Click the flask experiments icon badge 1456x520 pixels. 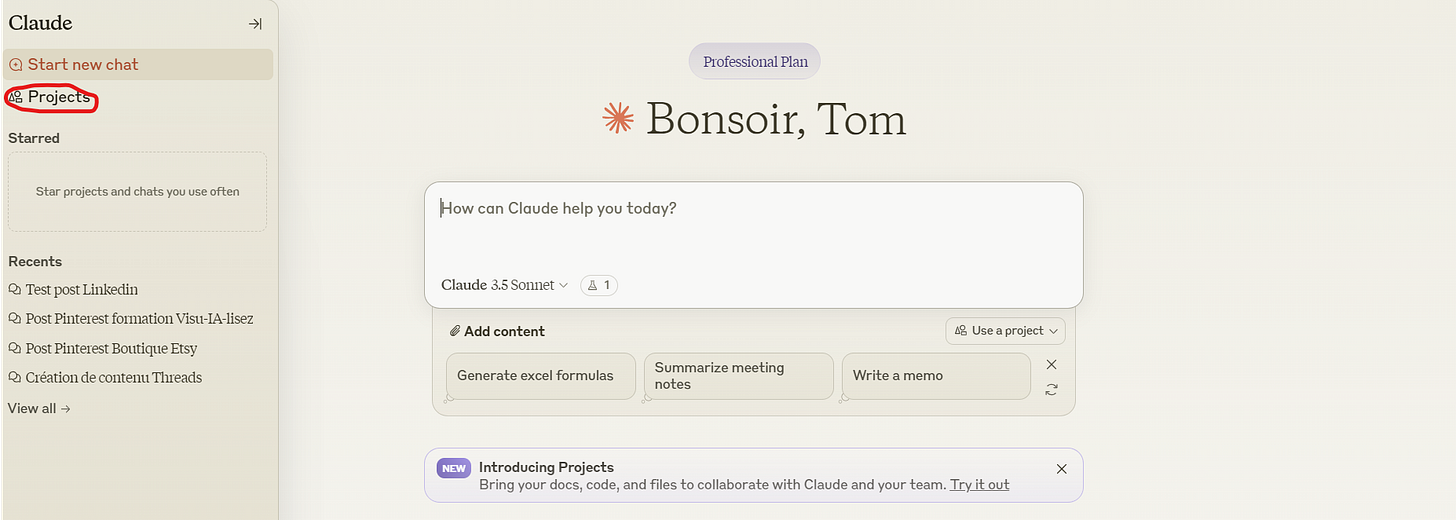point(599,285)
